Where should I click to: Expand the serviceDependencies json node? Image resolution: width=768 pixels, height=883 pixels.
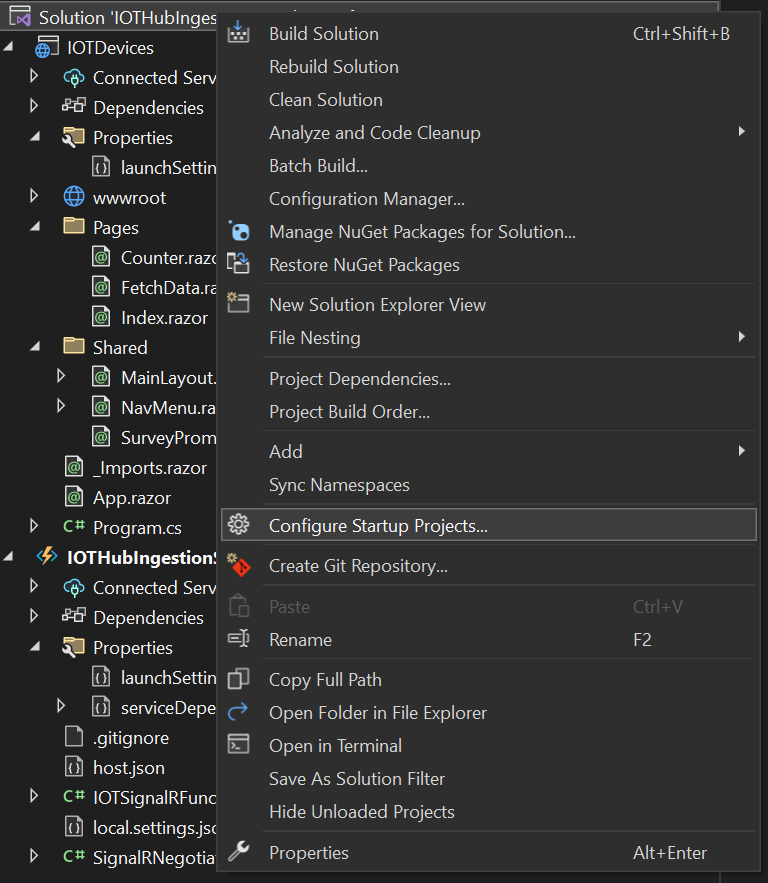point(61,706)
